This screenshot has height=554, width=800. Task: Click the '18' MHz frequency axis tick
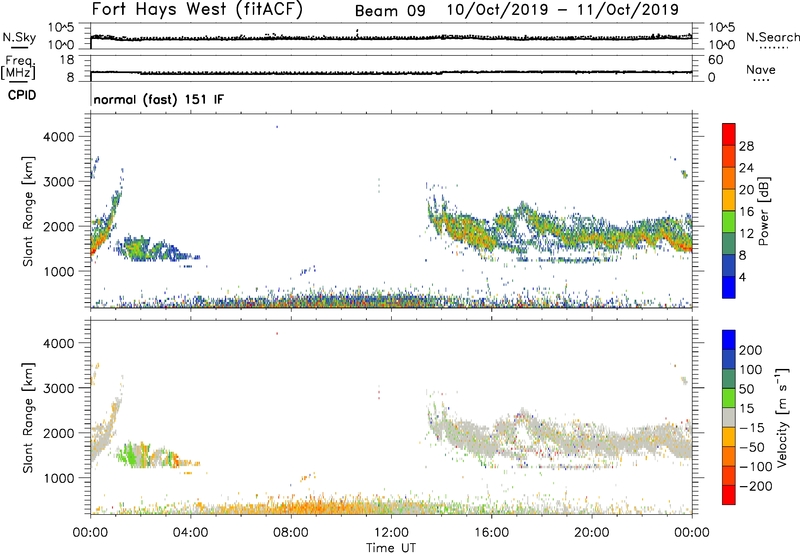tap(67, 60)
